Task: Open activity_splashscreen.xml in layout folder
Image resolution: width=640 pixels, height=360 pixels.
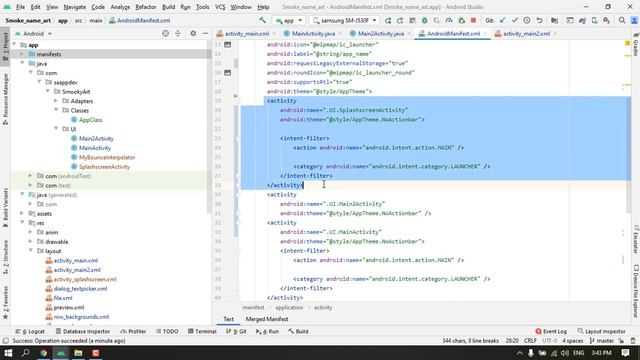Action: tap(85, 279)
